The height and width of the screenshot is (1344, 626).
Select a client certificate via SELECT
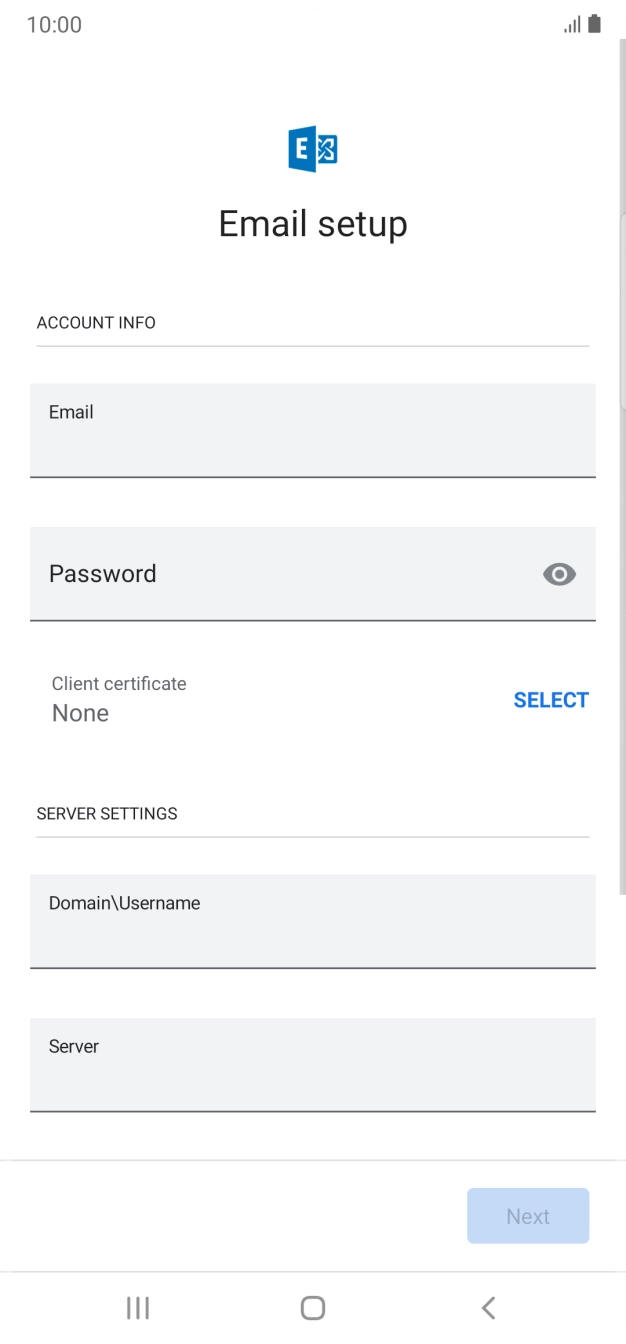click(551, 700)
